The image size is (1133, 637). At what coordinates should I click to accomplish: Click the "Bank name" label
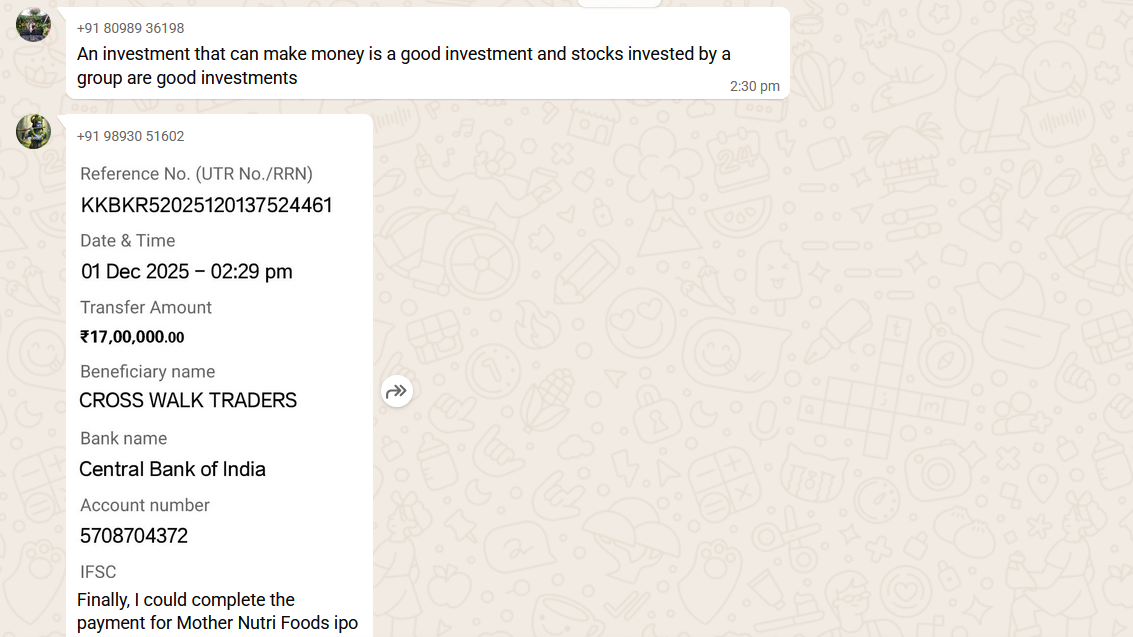click(123, 439)
